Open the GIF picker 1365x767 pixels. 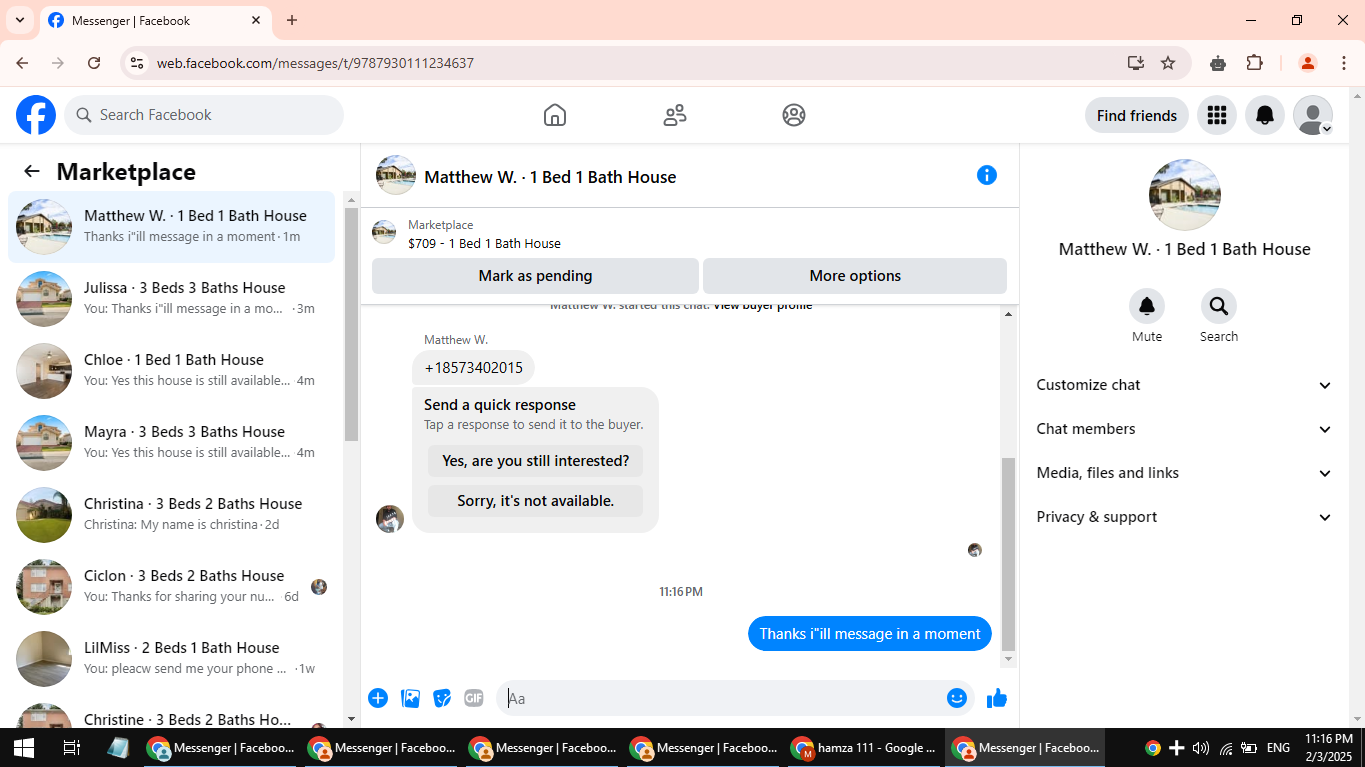[474, 698]
